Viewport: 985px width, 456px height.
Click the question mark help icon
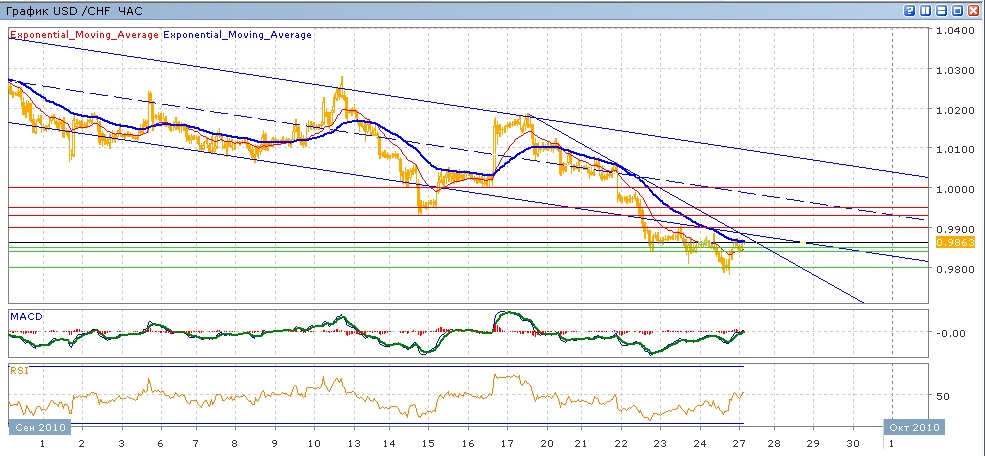[x=909, y=10]
